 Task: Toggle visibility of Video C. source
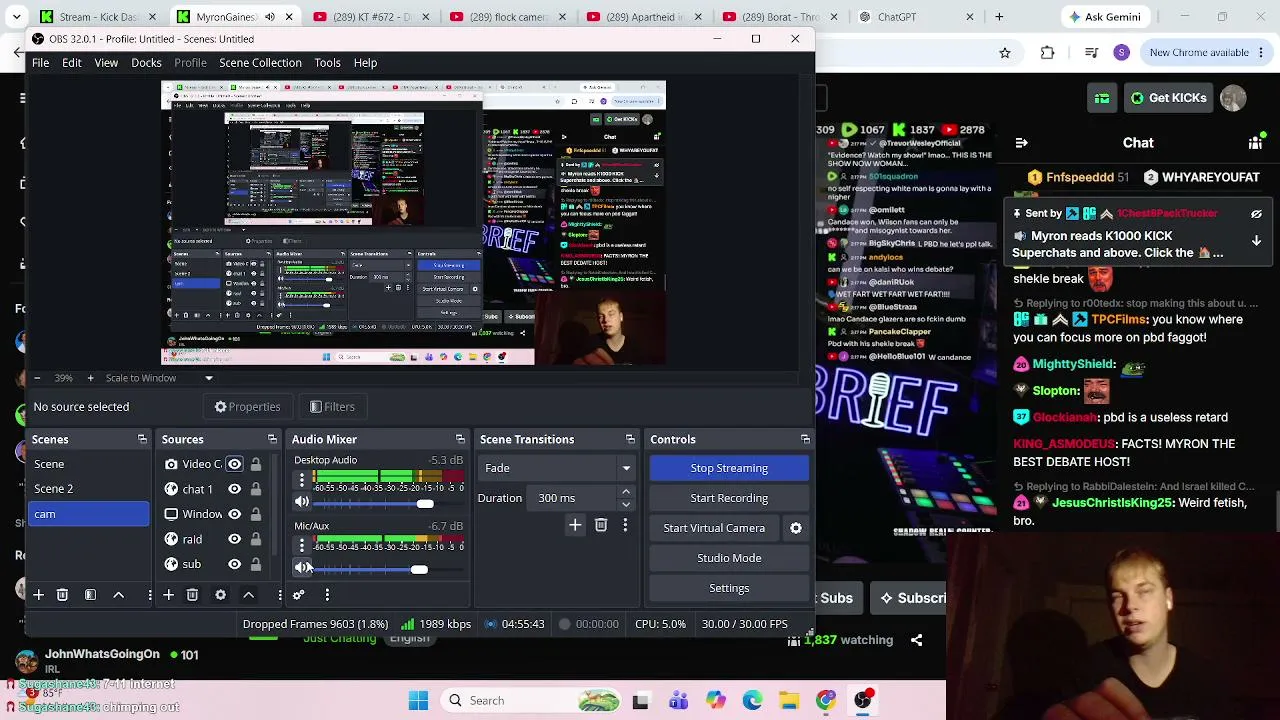click(x=234, y=464)
